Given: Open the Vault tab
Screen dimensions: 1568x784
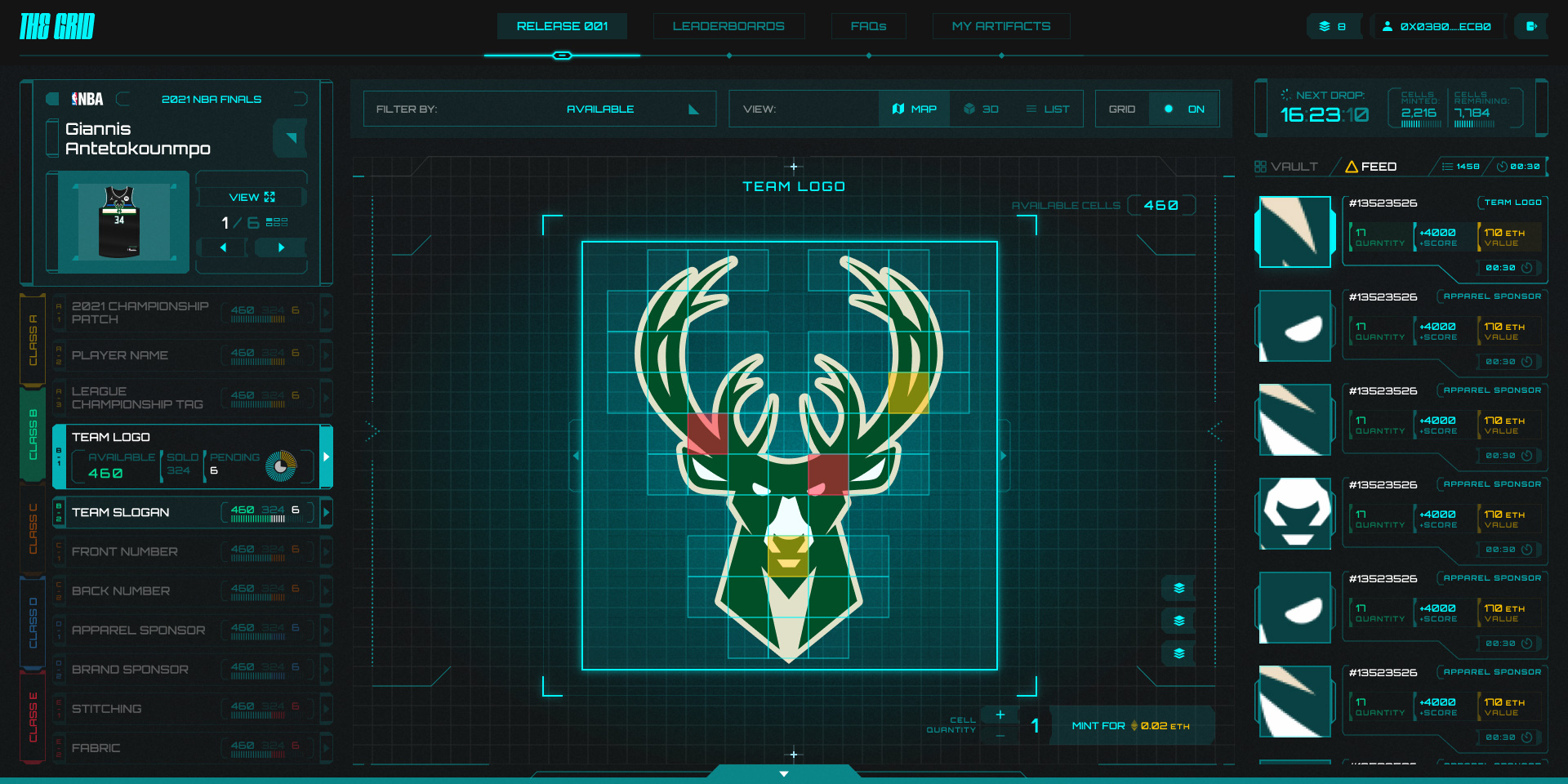Looking at the screenshot, I should [1286, 167].
